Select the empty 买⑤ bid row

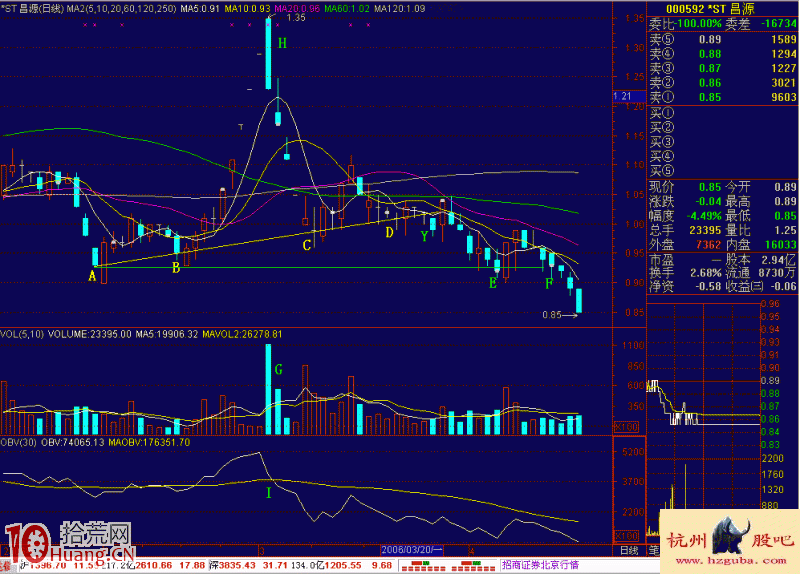[x=722, y=170]
